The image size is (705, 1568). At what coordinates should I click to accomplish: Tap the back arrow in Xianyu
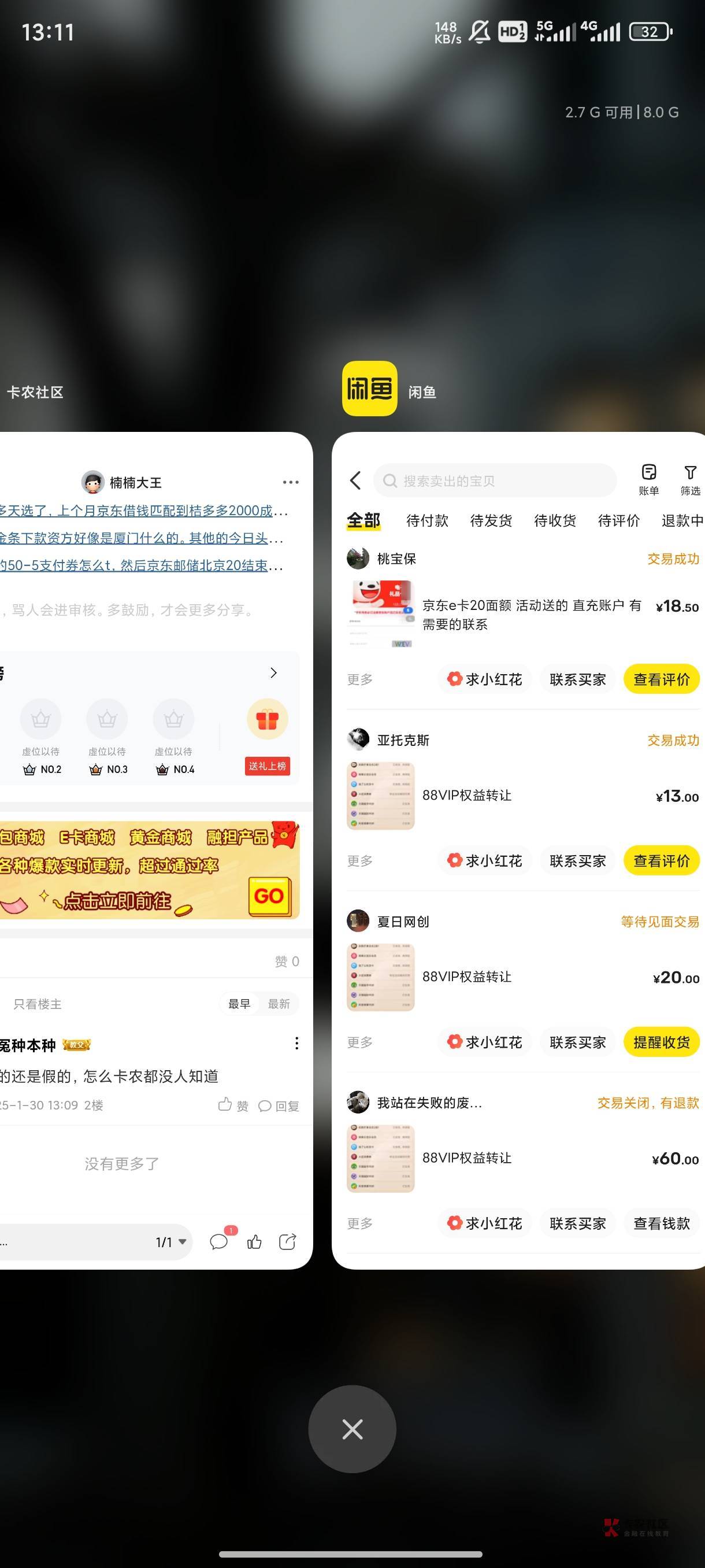[356, 480]
